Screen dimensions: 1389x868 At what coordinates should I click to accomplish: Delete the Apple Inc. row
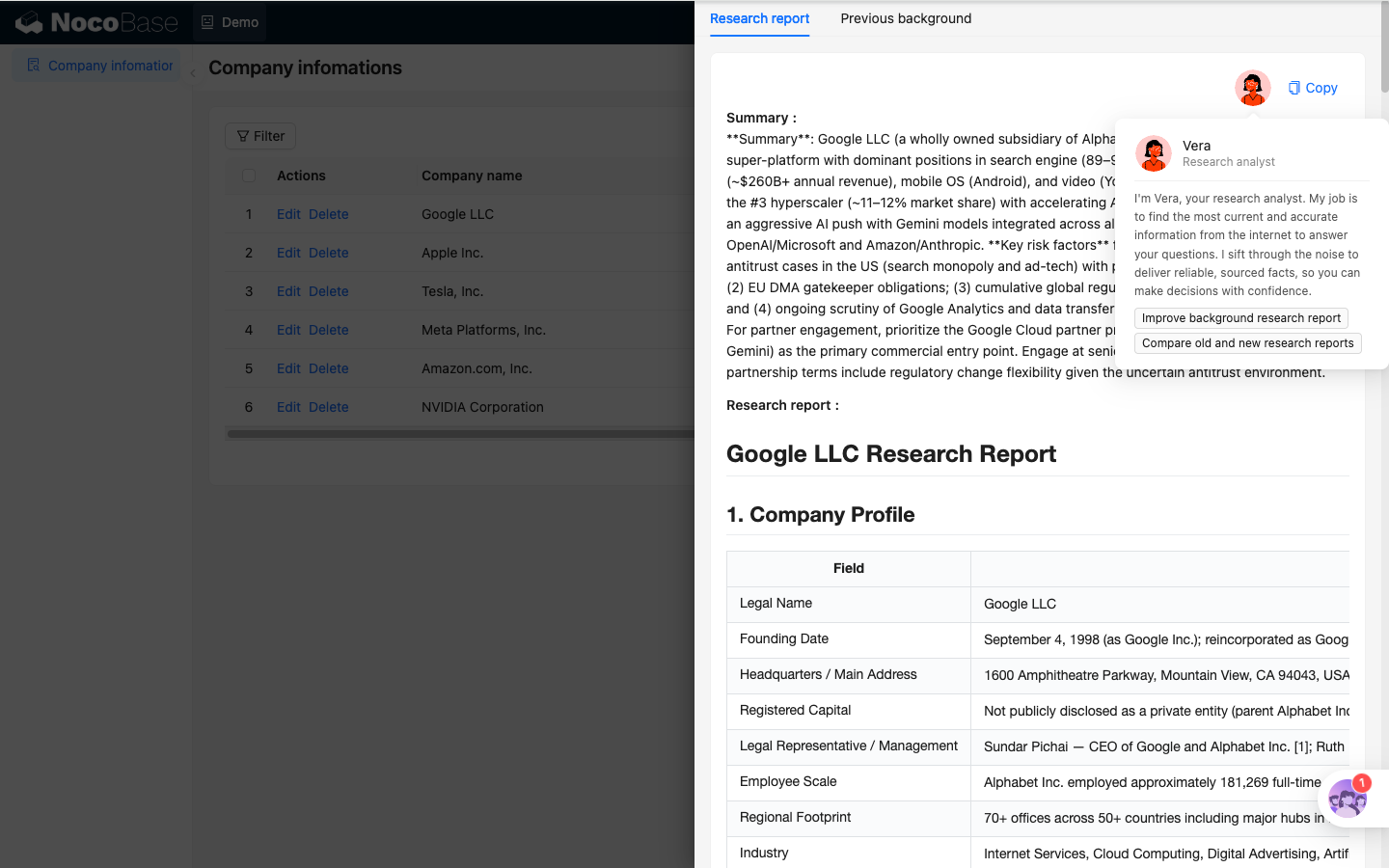coord(329,253)
